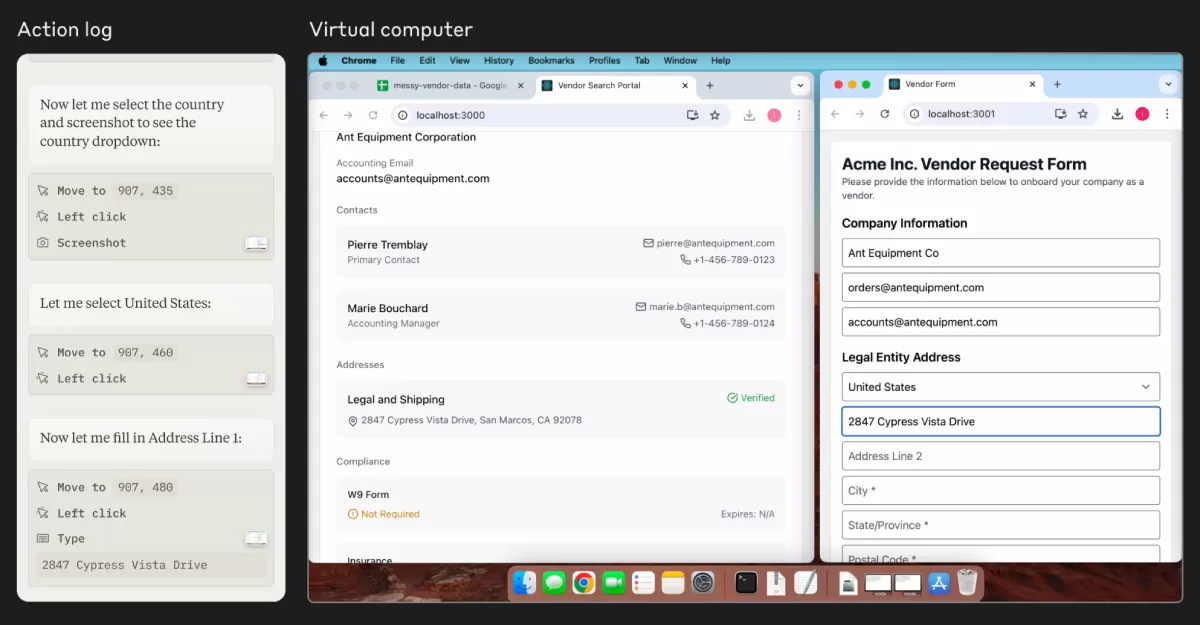
Task: Open the File menu
Action: [x=398, y=61]
